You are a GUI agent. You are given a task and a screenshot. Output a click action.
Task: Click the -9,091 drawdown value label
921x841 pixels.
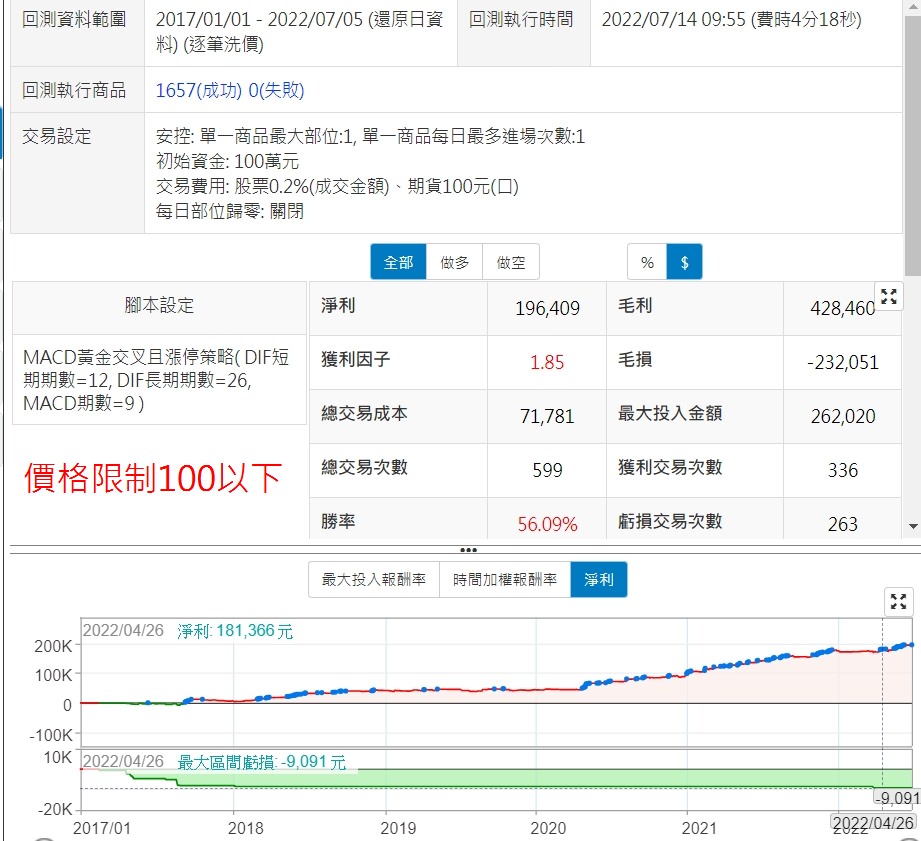click(895, 798)
